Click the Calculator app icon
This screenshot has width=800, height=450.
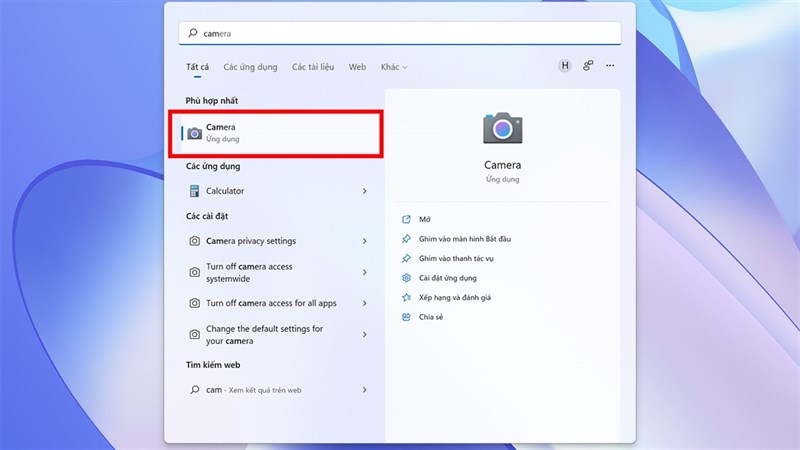194,191
